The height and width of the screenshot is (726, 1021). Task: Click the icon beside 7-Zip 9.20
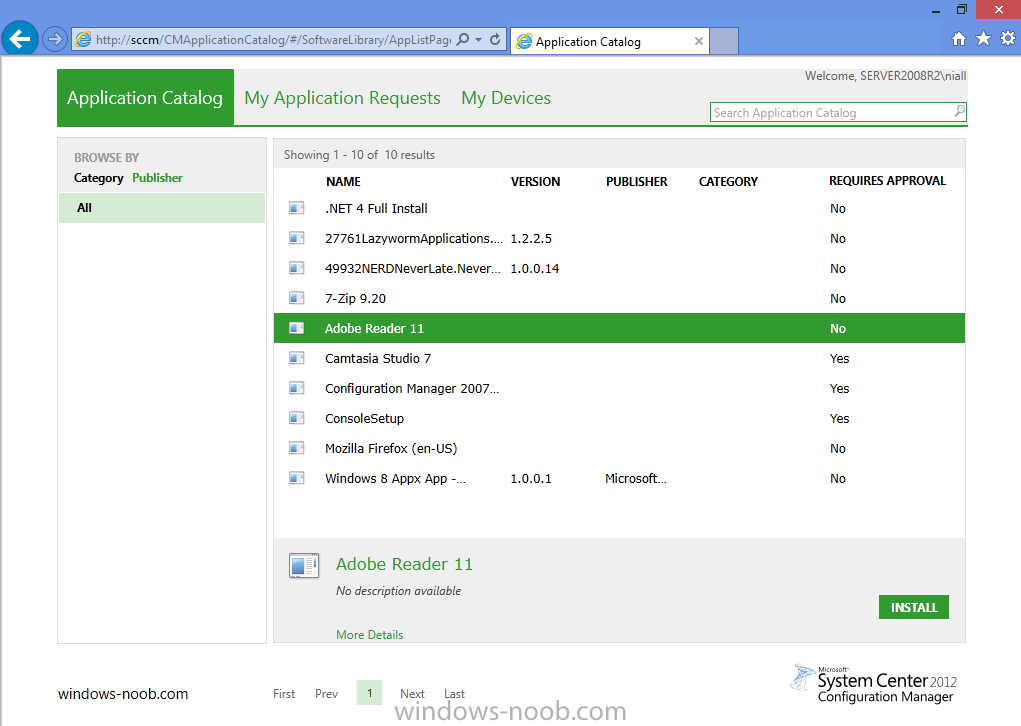point(296,298)
